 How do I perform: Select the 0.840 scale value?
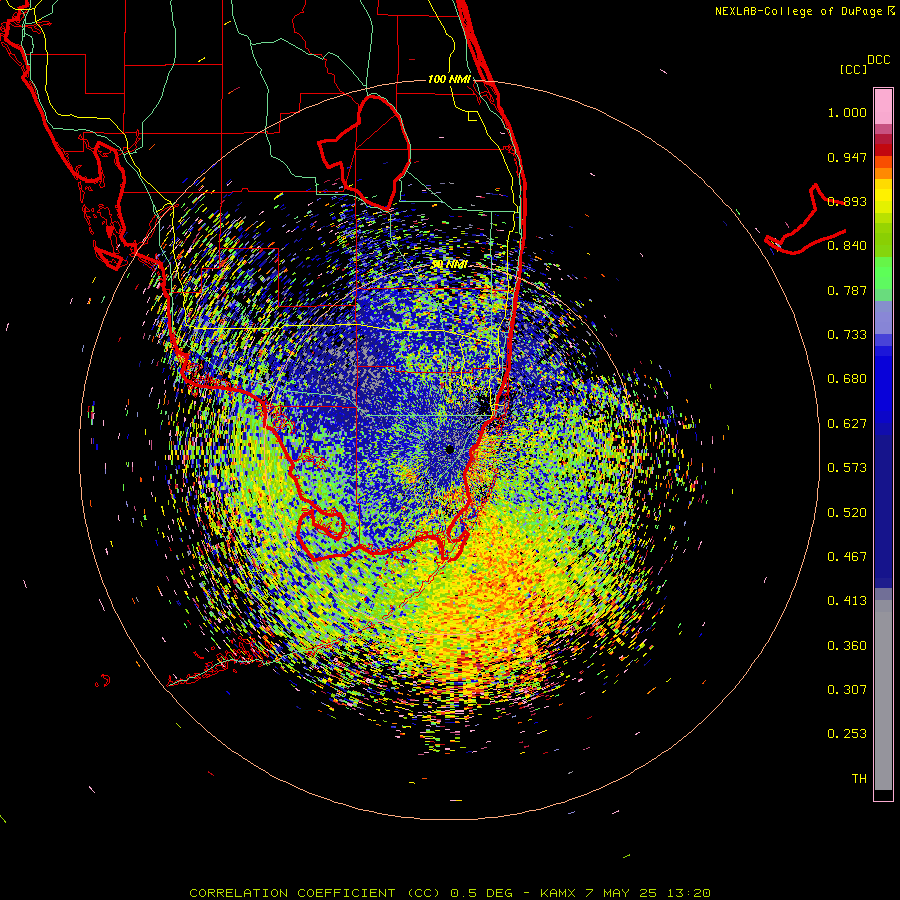pos(847,246)
